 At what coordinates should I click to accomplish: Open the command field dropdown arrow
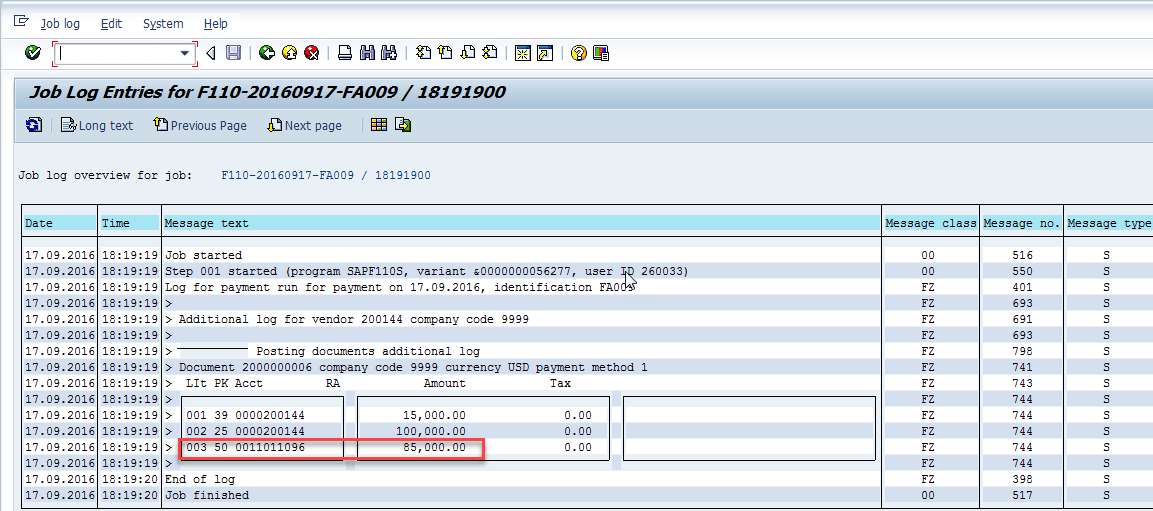185,53
